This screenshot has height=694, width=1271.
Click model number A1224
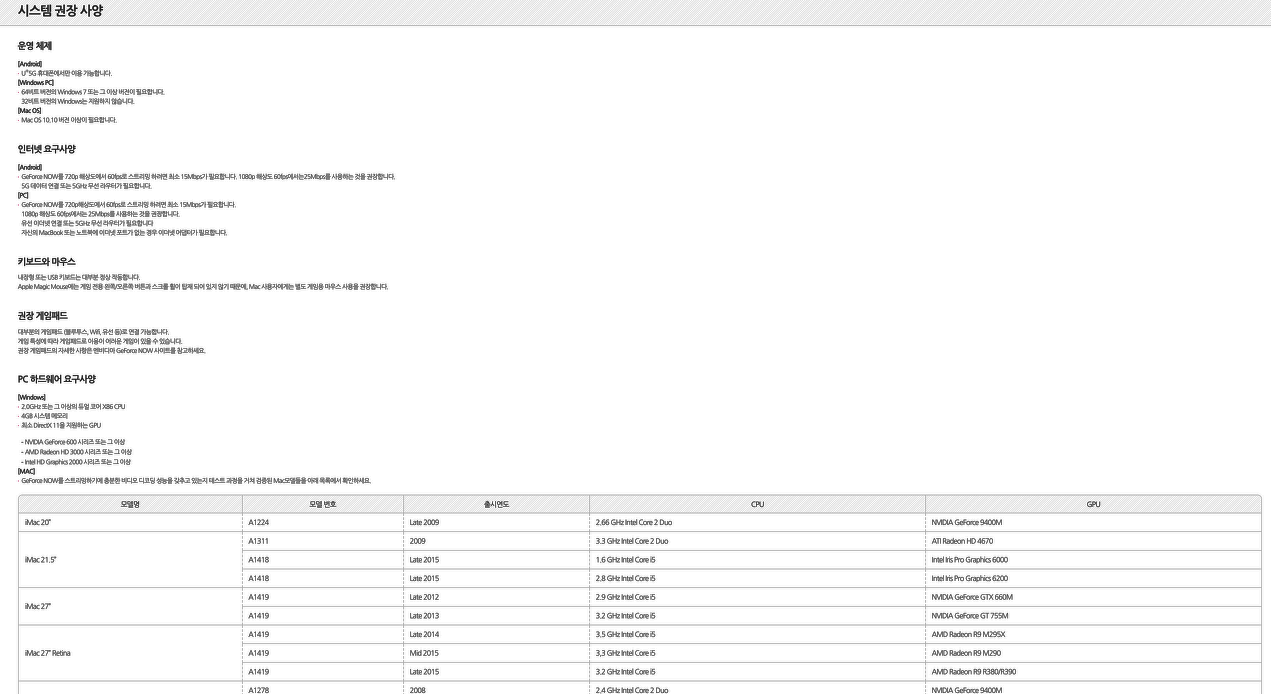(x=259, y=522)
